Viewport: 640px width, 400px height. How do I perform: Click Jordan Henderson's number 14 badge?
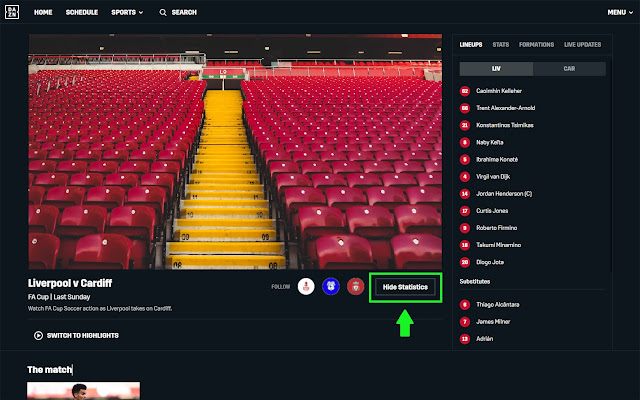(x=464, y=194)
